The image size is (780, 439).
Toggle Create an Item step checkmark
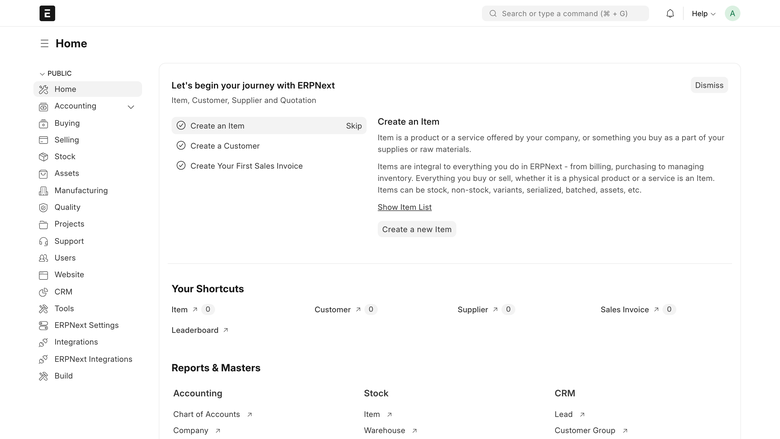[x=181, y=126]
